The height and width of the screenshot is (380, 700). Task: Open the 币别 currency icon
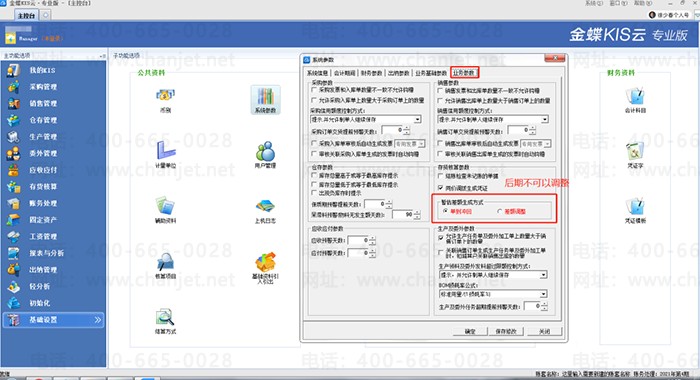coord(165,99)
